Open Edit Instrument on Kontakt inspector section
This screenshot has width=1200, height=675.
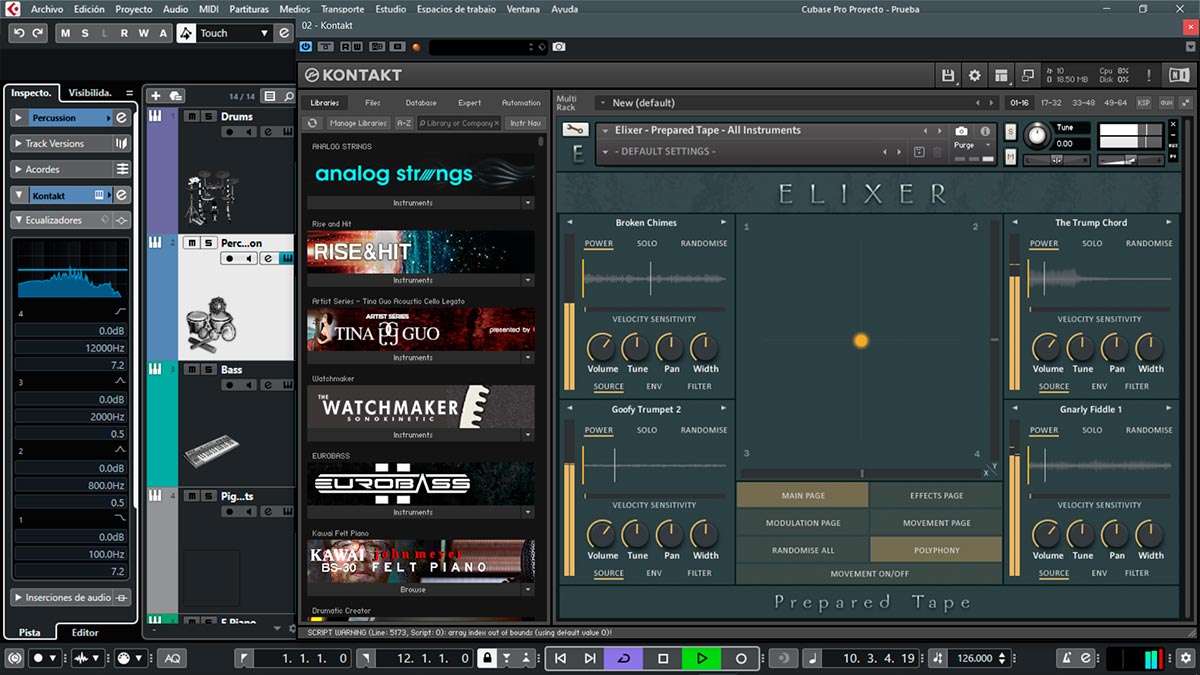121,195
